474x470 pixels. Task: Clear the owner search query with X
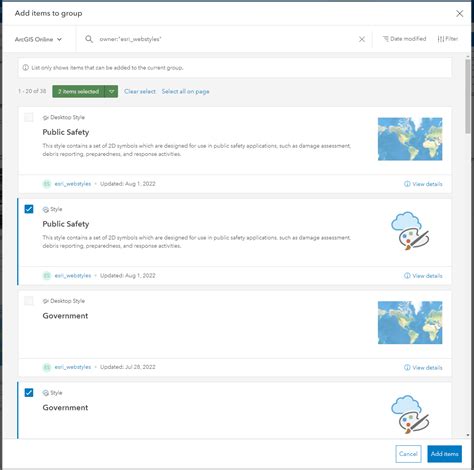(x=362, y=39)
